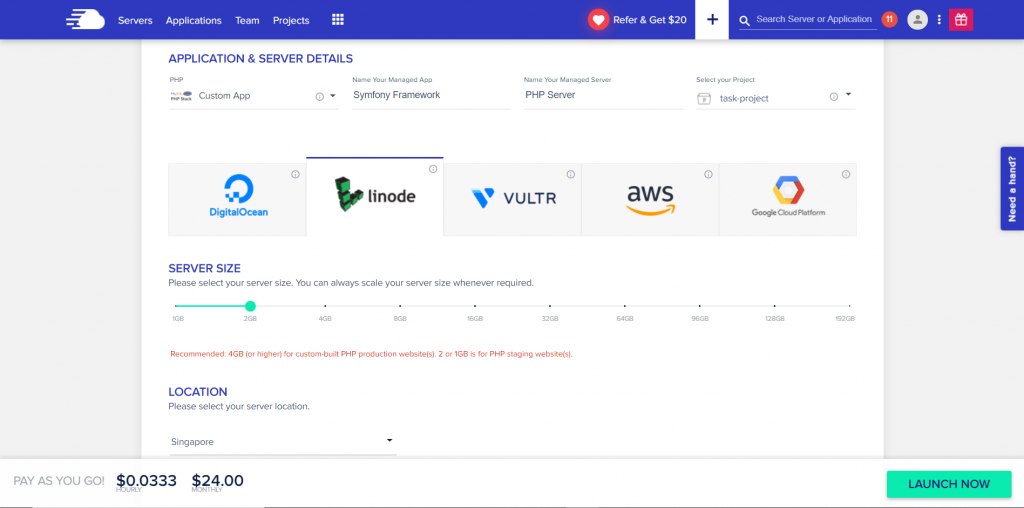Open the user avatar menu
Screen dimensions: 1024x508
pyautogui.click(x=918, y=20)
